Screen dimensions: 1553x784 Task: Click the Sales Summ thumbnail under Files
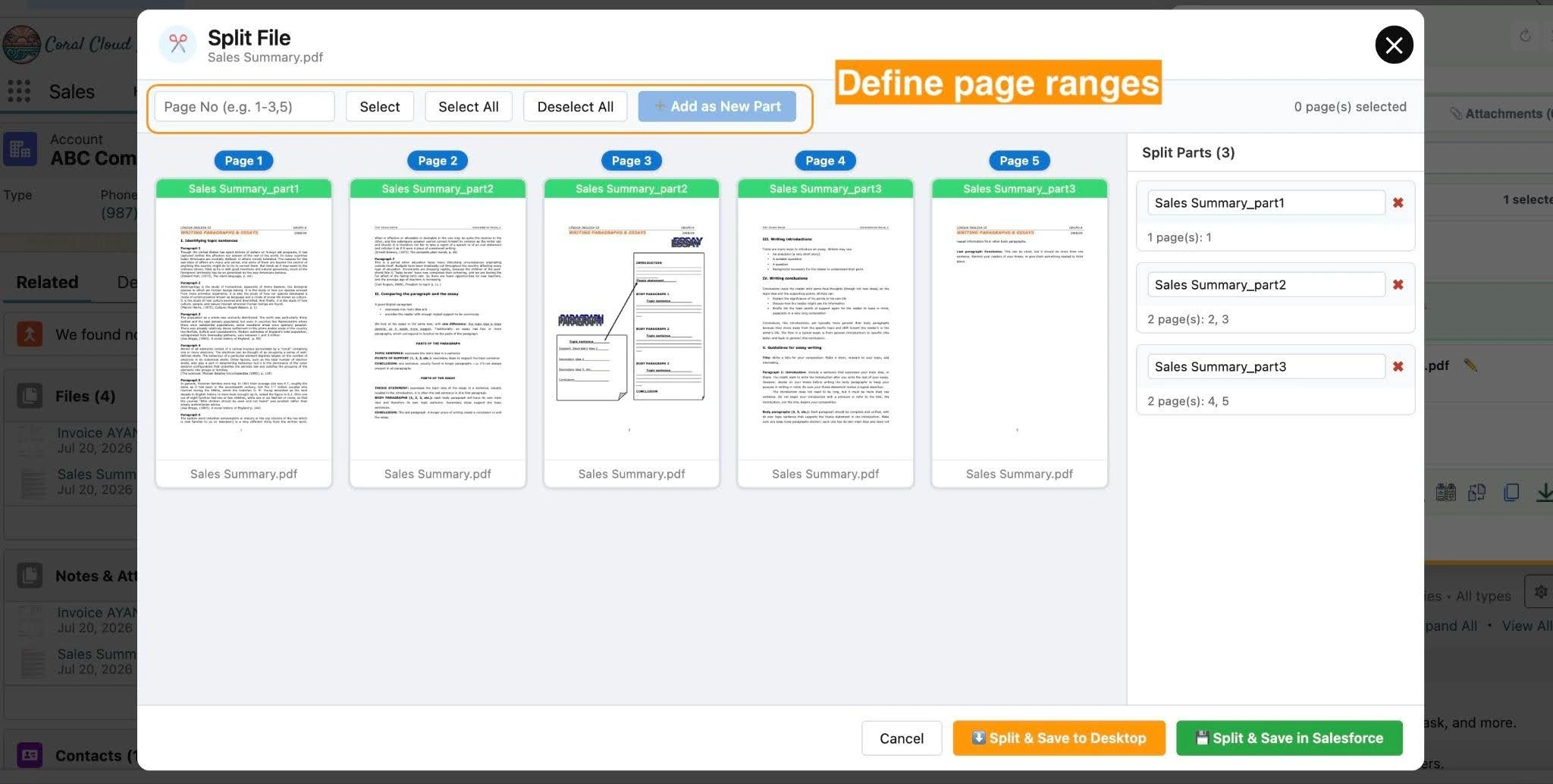click(x=33, y=482)
